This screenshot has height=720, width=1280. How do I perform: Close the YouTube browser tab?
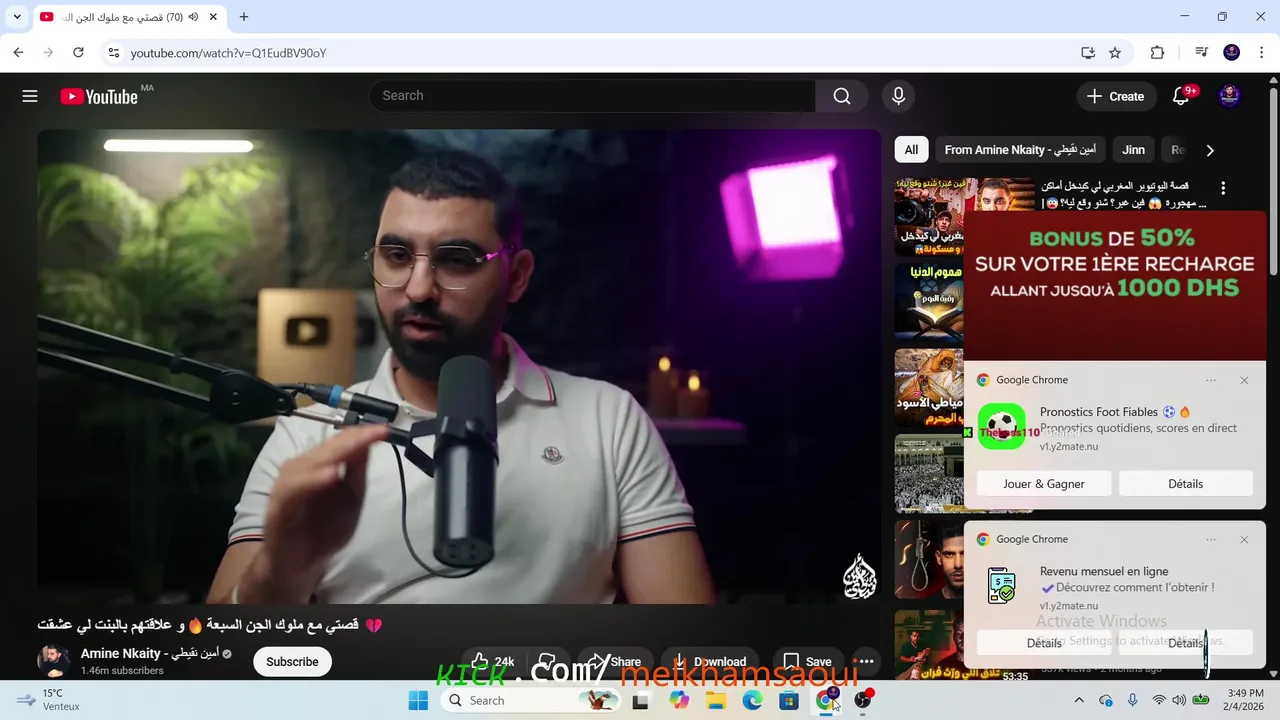pyautogui.click(x=215, y=17)
